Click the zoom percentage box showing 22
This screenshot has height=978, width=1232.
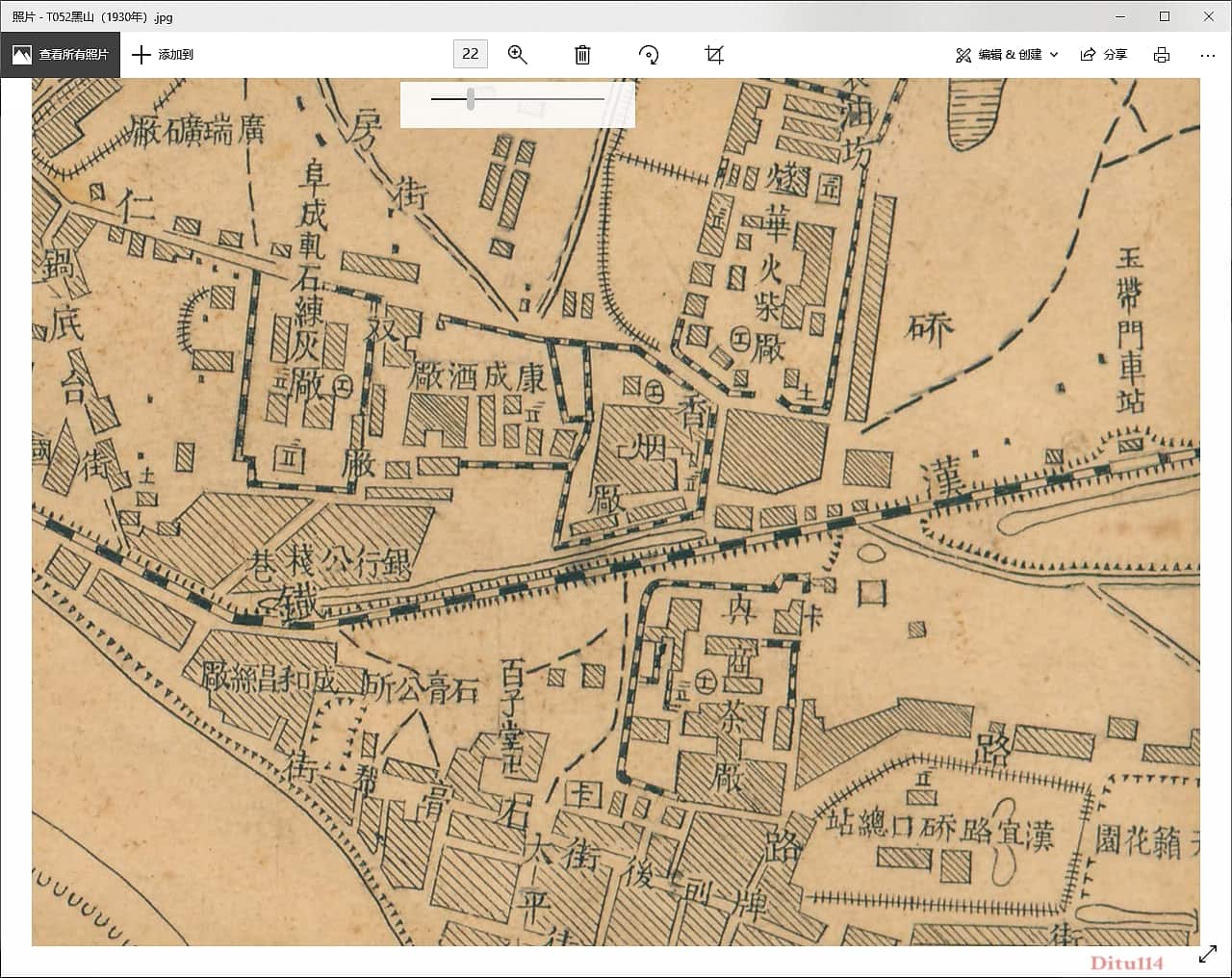(x=471, y=54)
